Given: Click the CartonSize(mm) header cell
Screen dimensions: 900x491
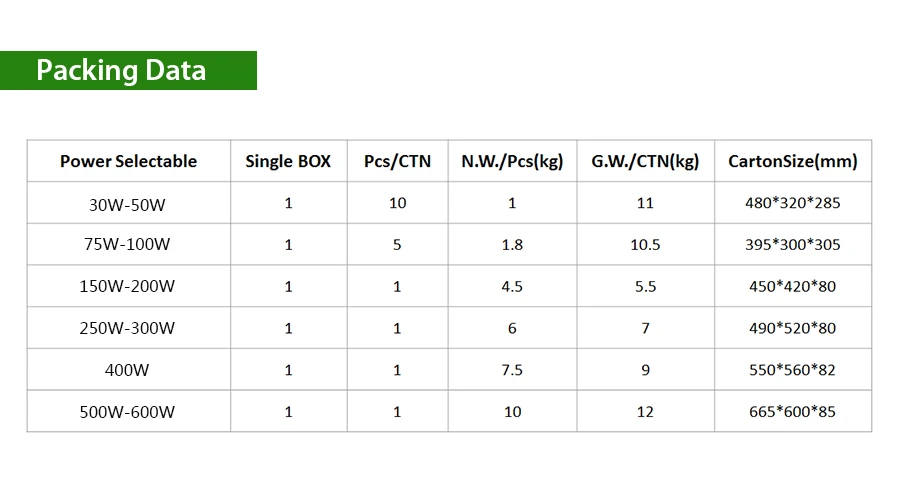Looking at the screenshot, I should (793, 161).
